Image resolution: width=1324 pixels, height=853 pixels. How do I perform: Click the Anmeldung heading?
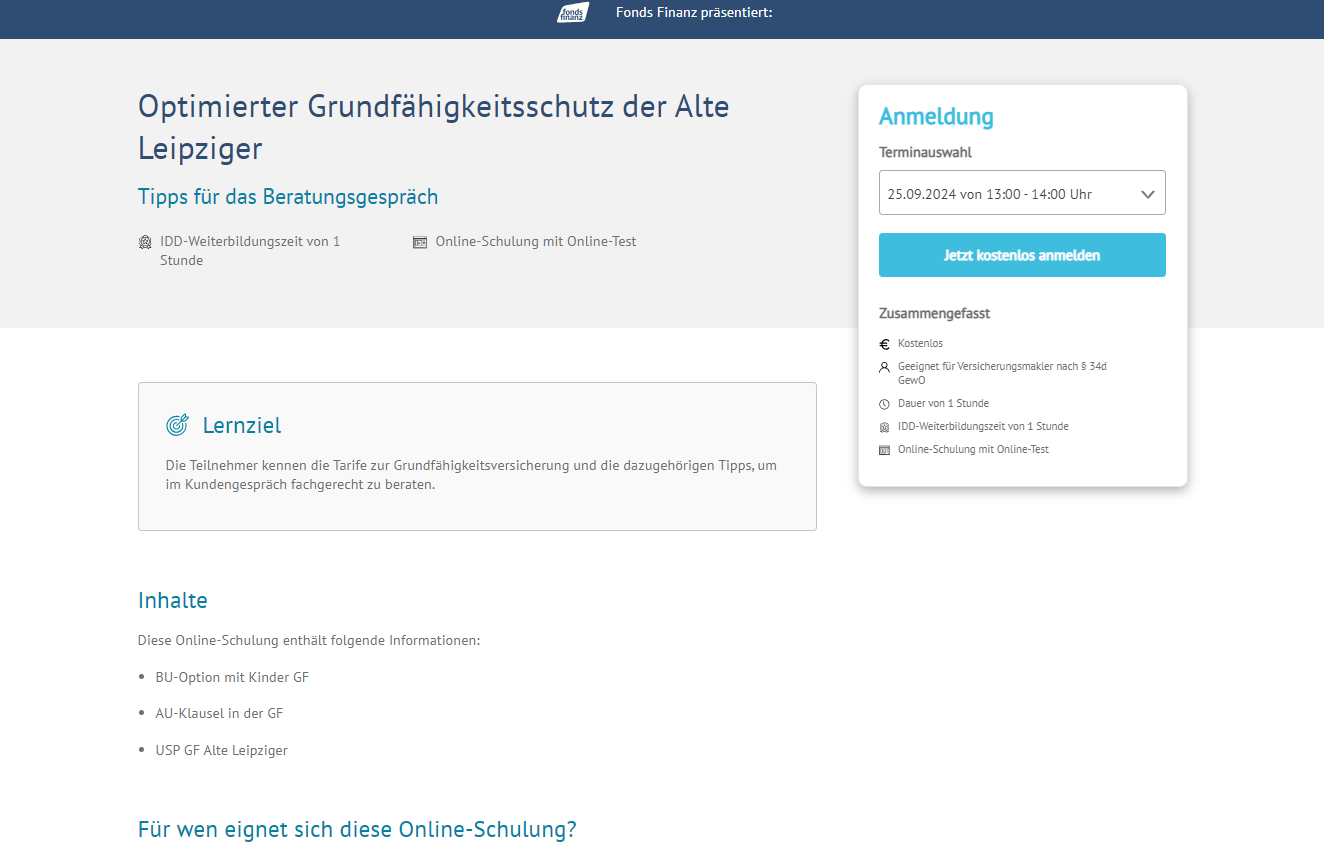click(936, 117)
